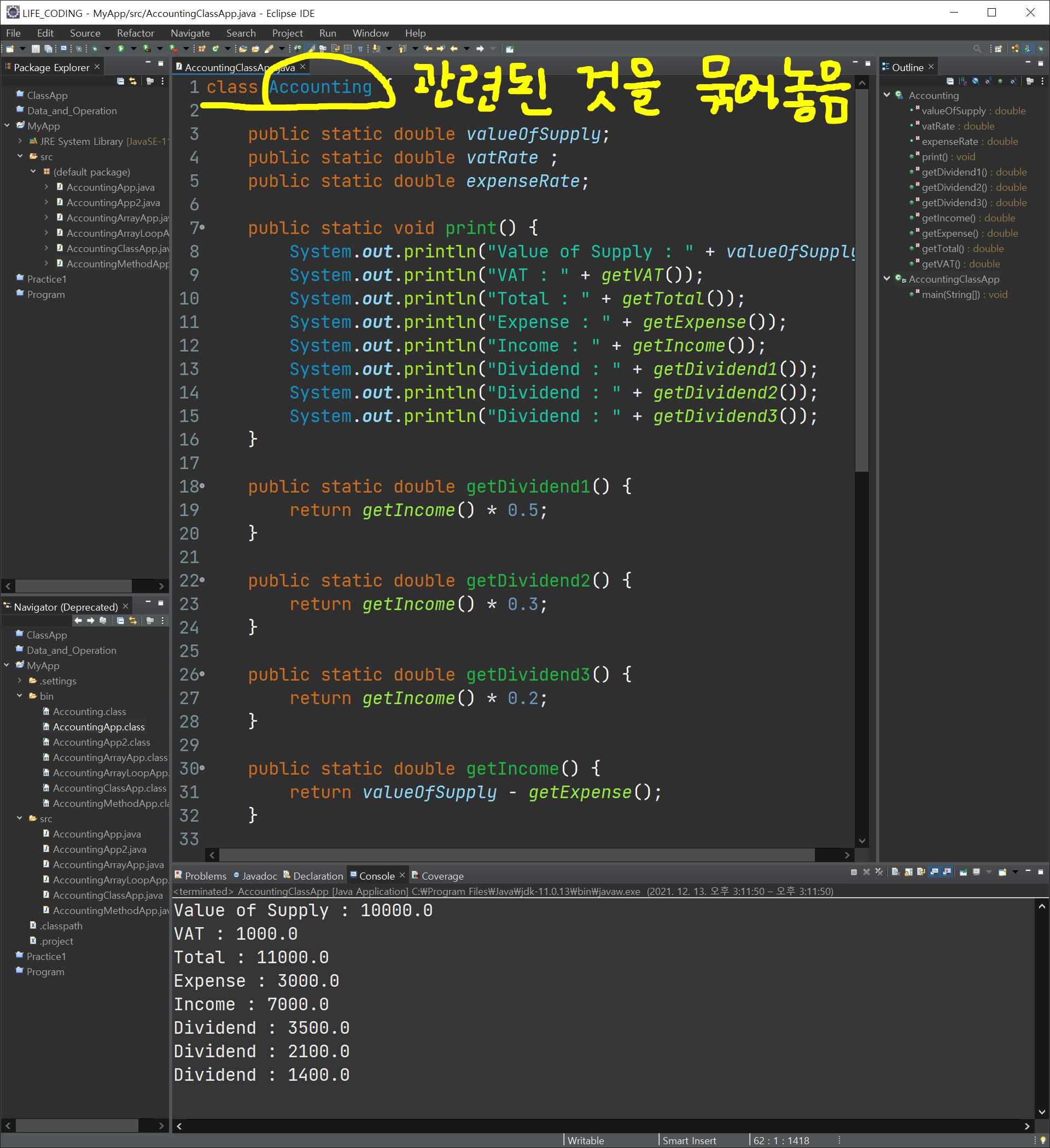Click the Debug bug icon in toolbar

(x=95, y=49)
